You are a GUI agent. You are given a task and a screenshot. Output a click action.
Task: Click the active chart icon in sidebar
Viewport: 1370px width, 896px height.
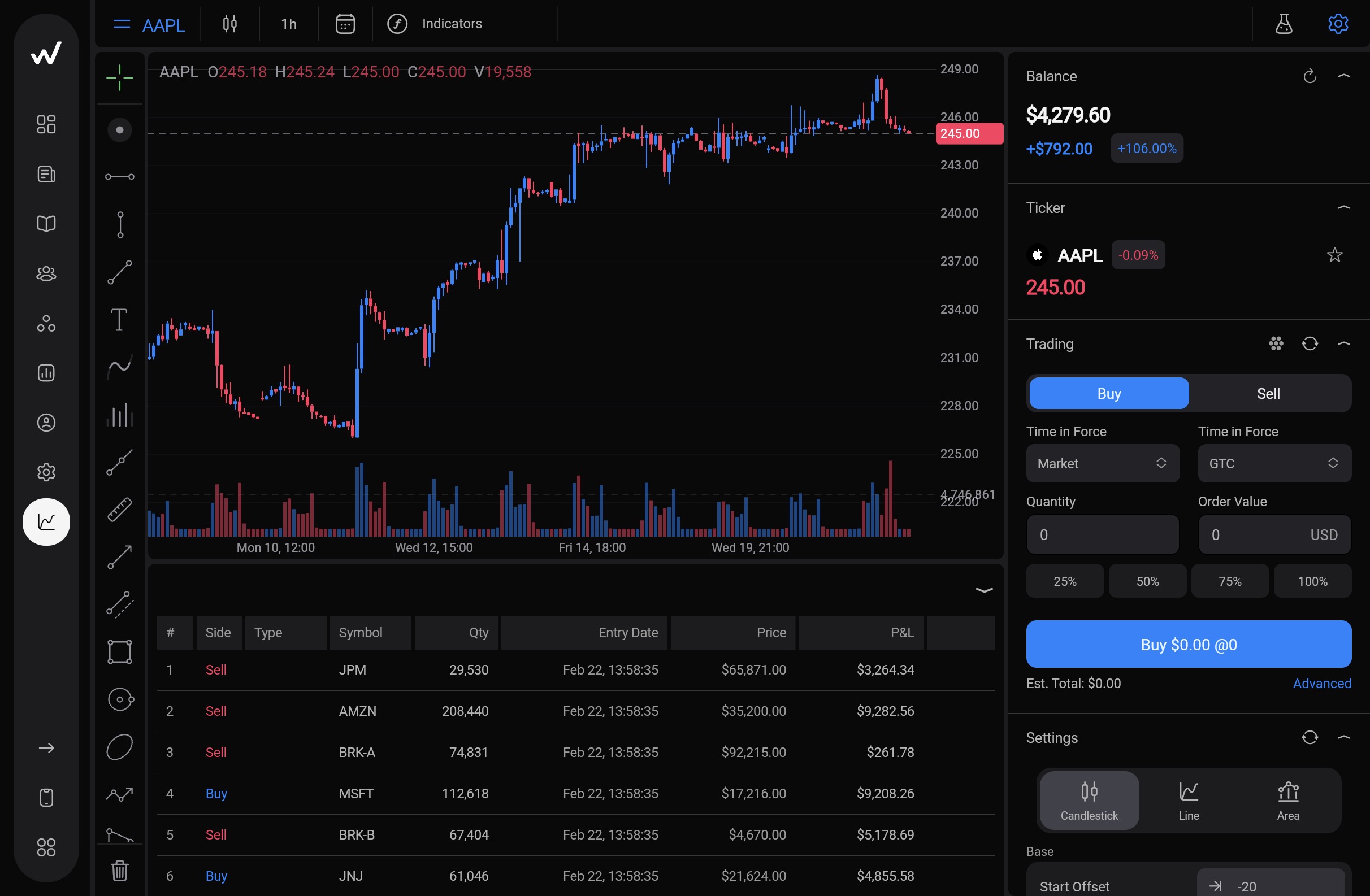[x=46, y=522]
